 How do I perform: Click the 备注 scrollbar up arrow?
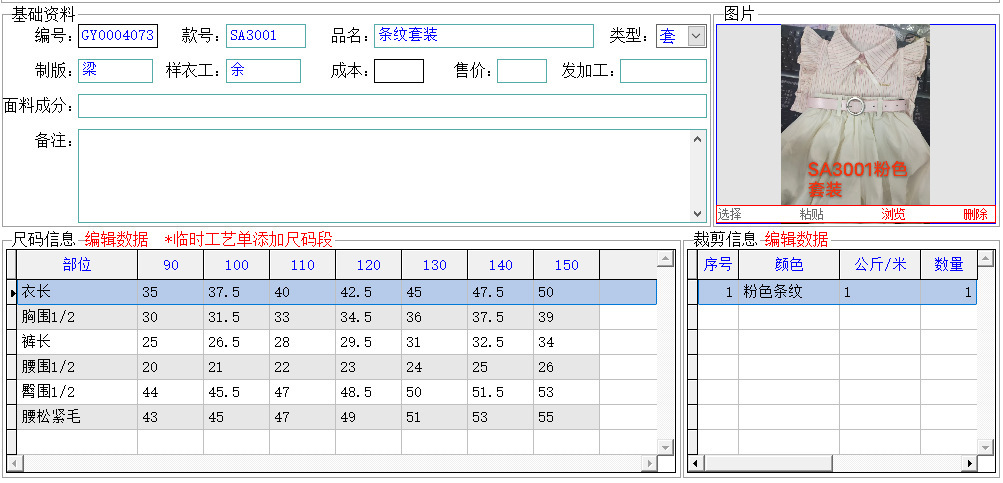697,139
